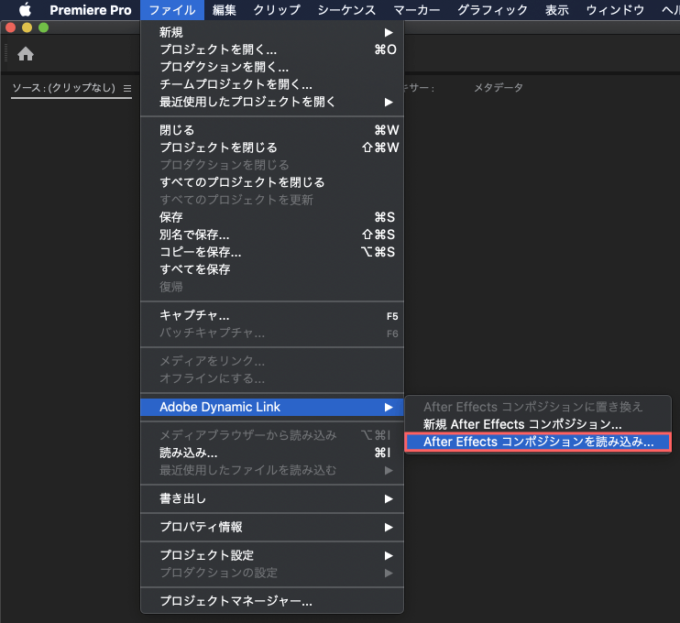The image size is (680, 623).
Task: Expand the プロジェクト設定 submenu
Action: click(272, 555)
